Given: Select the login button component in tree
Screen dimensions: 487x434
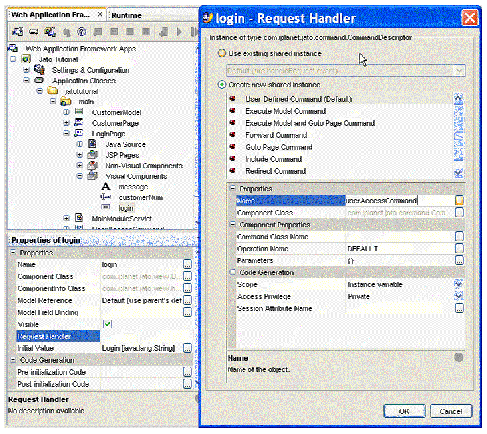Looking at the screenshot, I should click(126, 208).
